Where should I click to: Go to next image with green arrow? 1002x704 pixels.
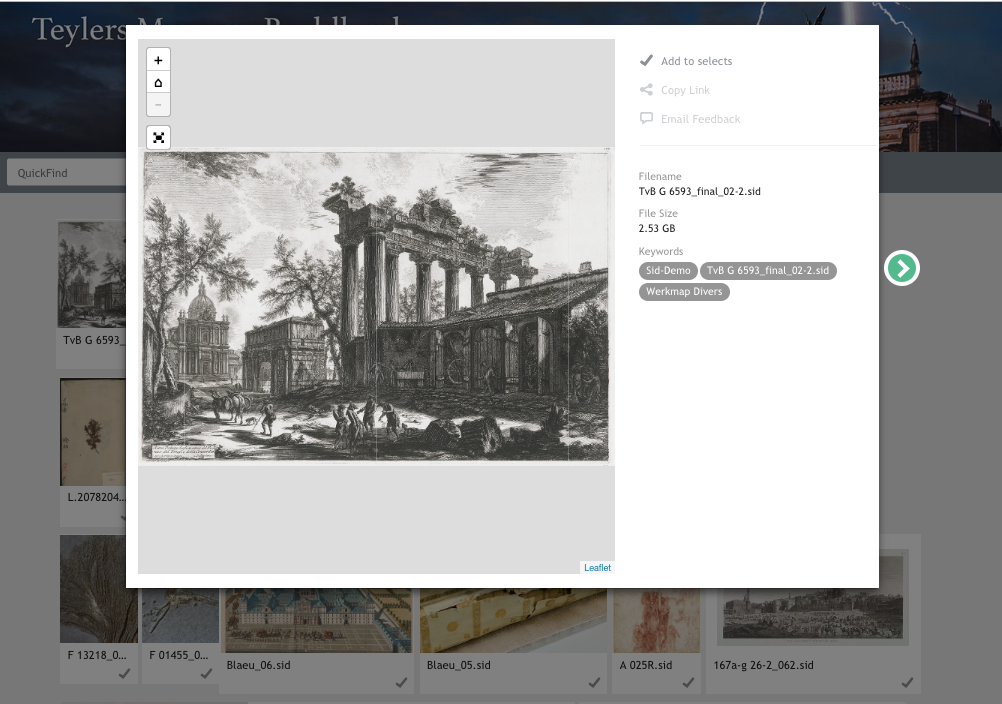pos(902,268)
